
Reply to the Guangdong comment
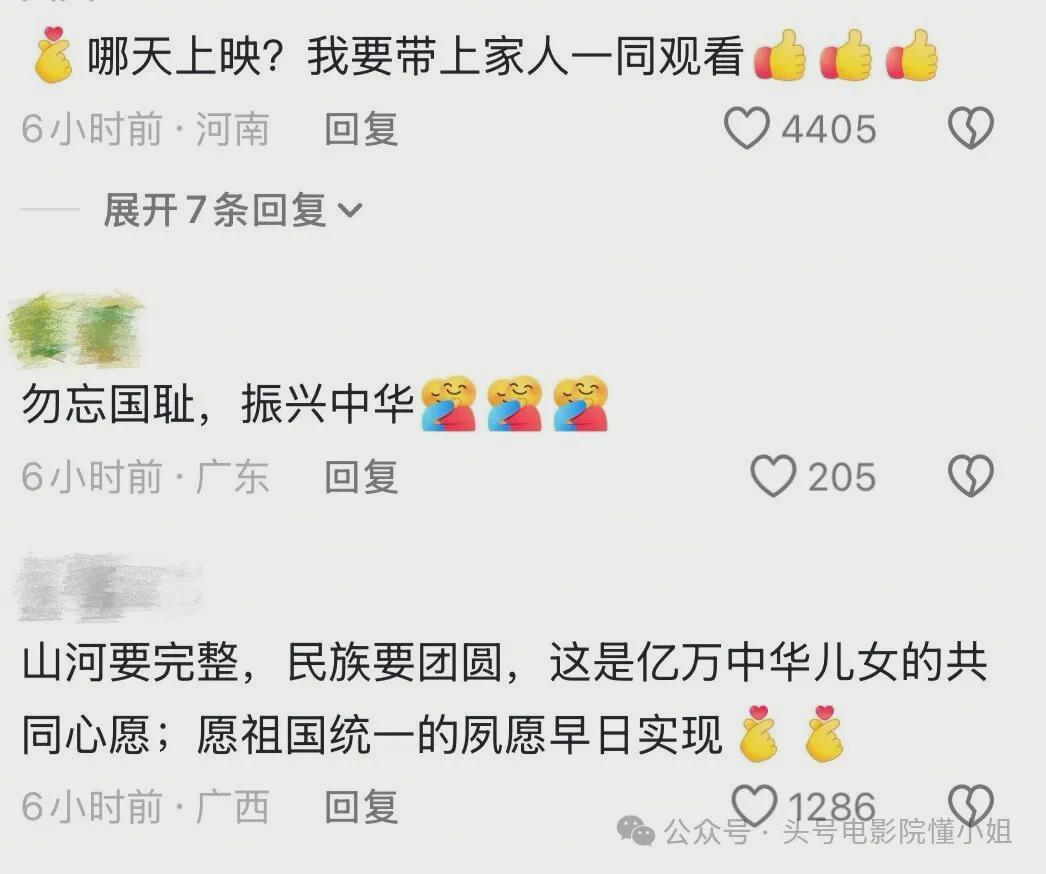(362, 477)
